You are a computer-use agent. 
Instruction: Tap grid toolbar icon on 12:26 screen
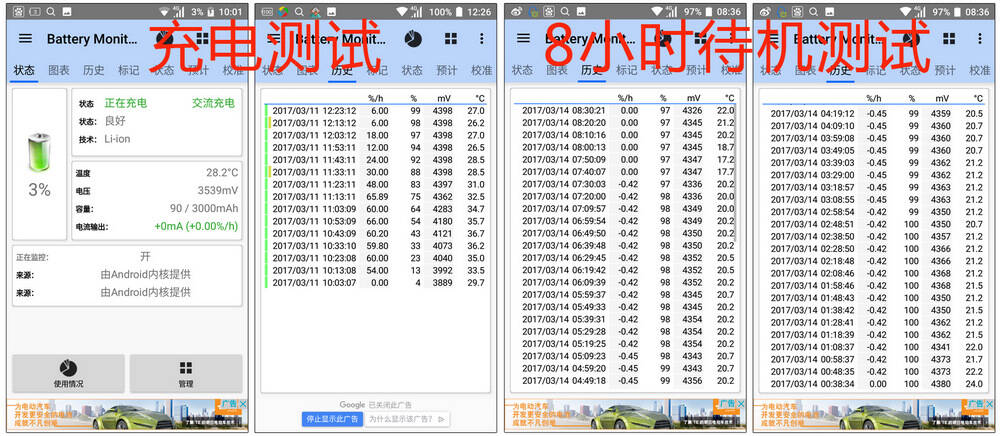[x=452, y=39]
